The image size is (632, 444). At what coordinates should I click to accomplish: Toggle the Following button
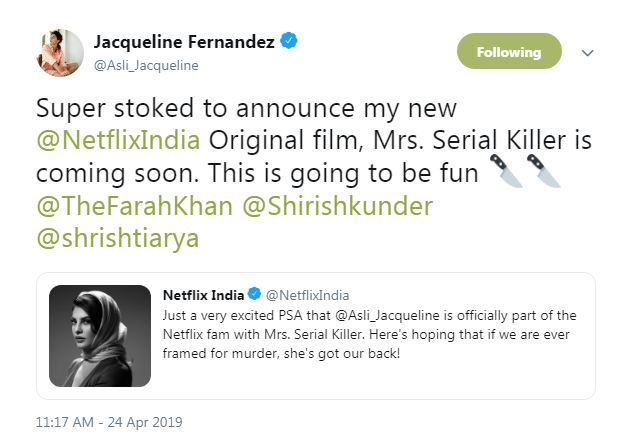pyautogui.click(x=509, y=52)
